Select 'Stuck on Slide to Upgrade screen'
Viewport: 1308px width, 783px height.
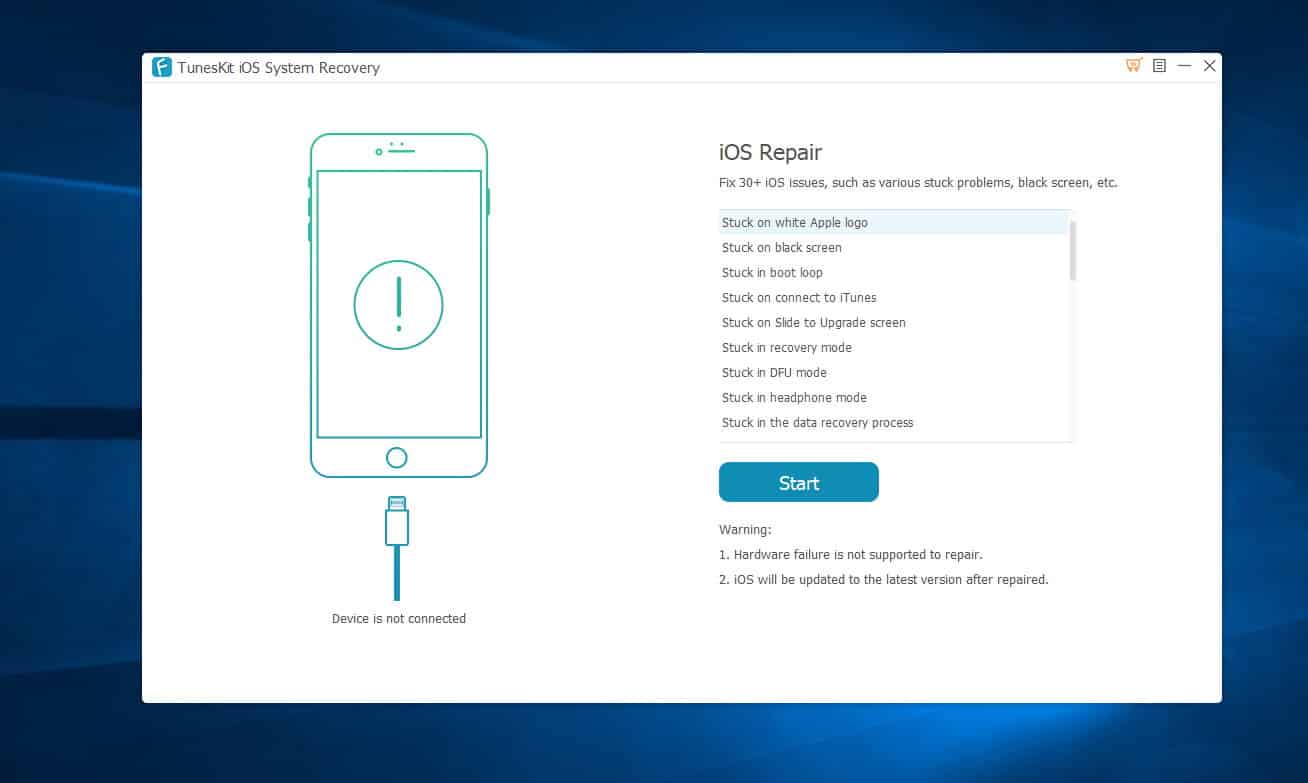813,322
